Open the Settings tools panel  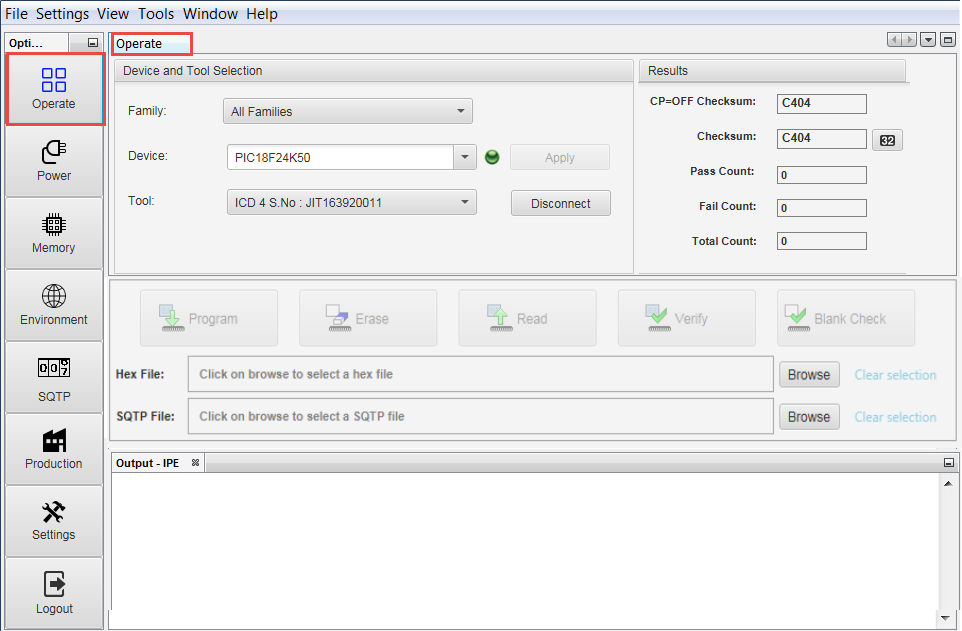click(x=54, y=521)
